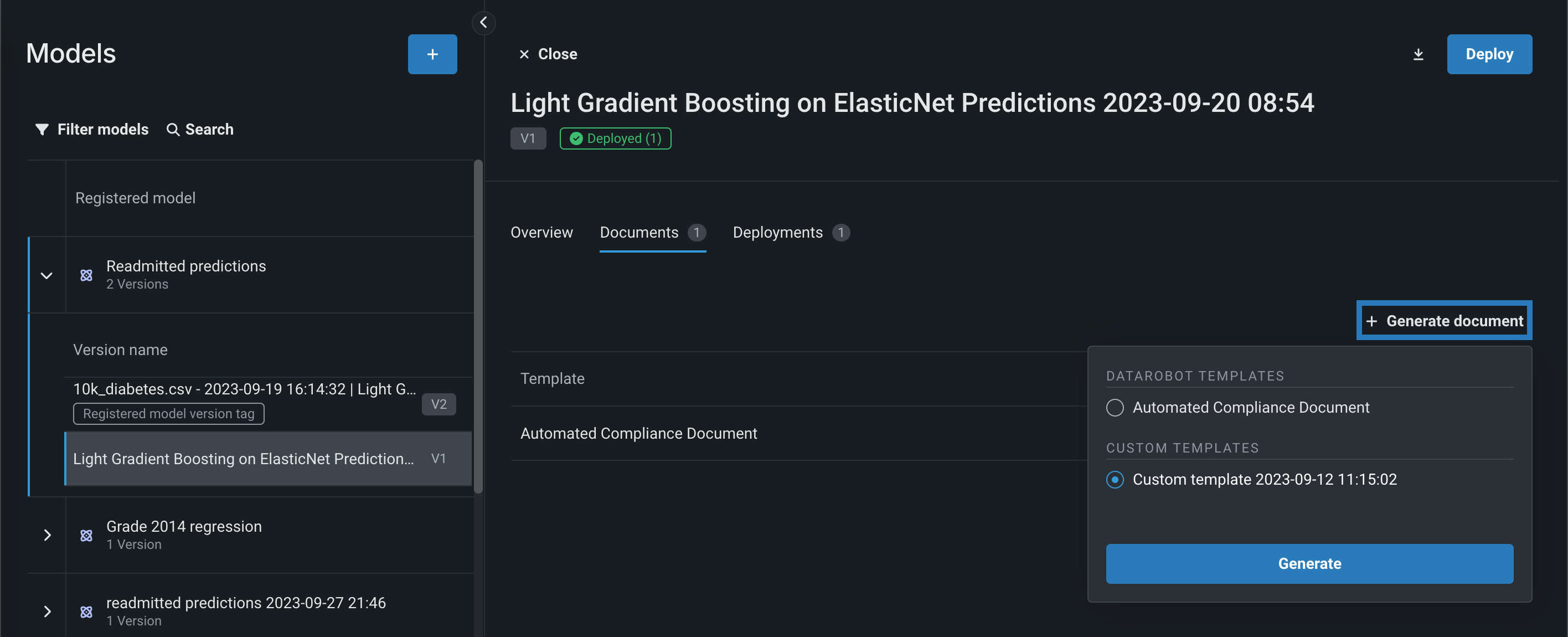This screenshot has width=1568, height=637.
Task: Select Custom template 2023-09-12 radio button
Action: pyautogui.click(x=1115, y=480)
